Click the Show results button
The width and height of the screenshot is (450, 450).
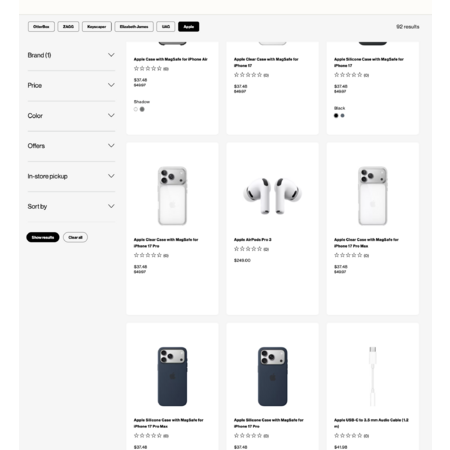click(43, 237)
